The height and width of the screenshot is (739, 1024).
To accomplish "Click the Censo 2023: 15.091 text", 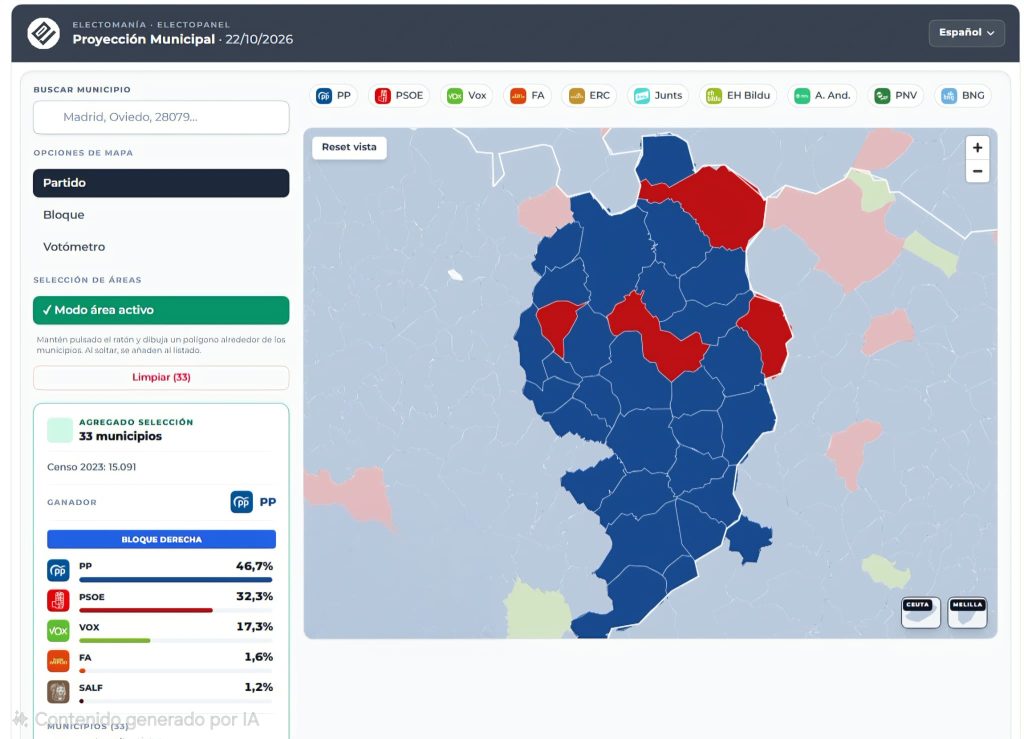I will pyautogui.click(x=91, y=467).
